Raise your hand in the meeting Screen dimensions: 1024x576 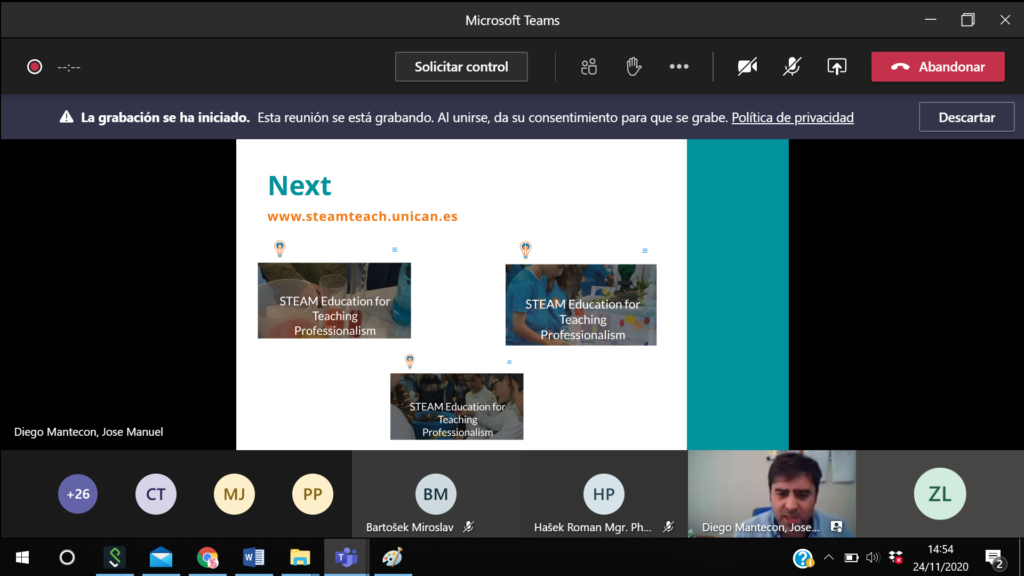click(x=633, y=67)
